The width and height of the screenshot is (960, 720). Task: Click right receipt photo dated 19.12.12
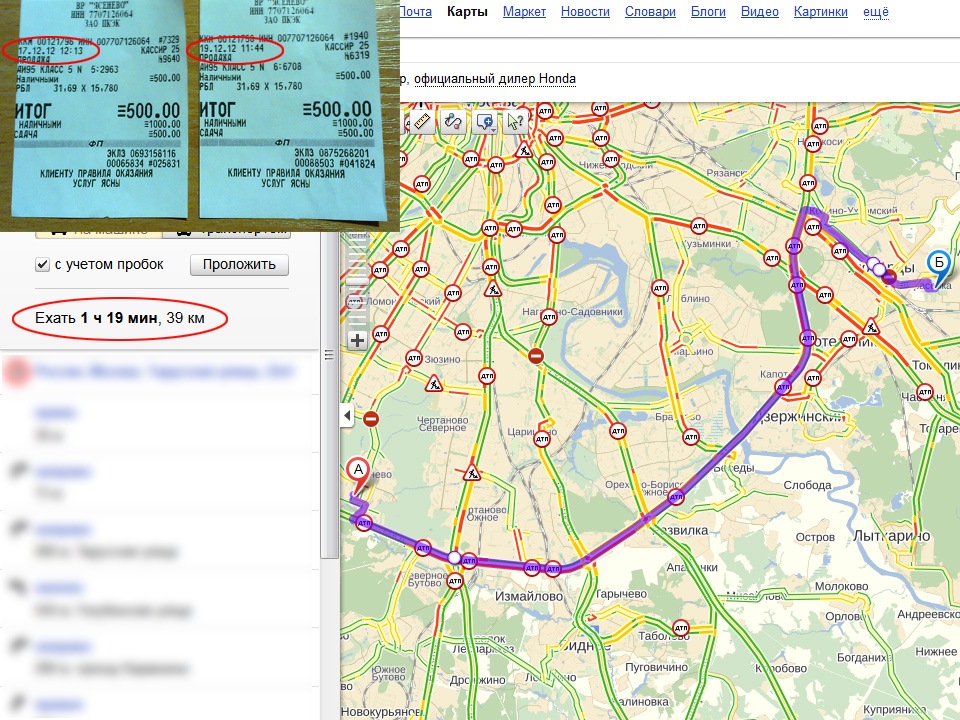pyautogui.click(x=293, y=110)
